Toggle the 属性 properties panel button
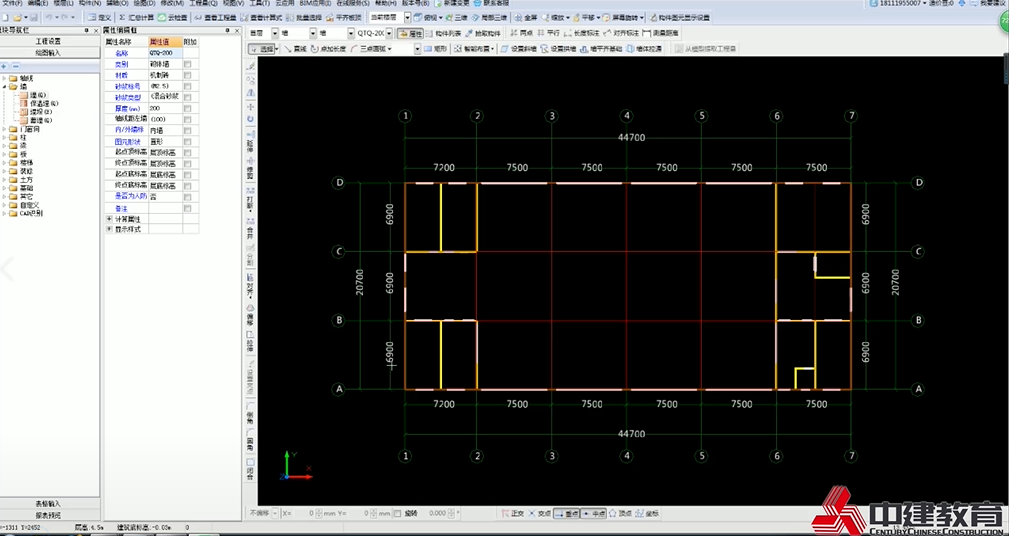This screenshot has width=1009, height=536. tap(411, 33)
